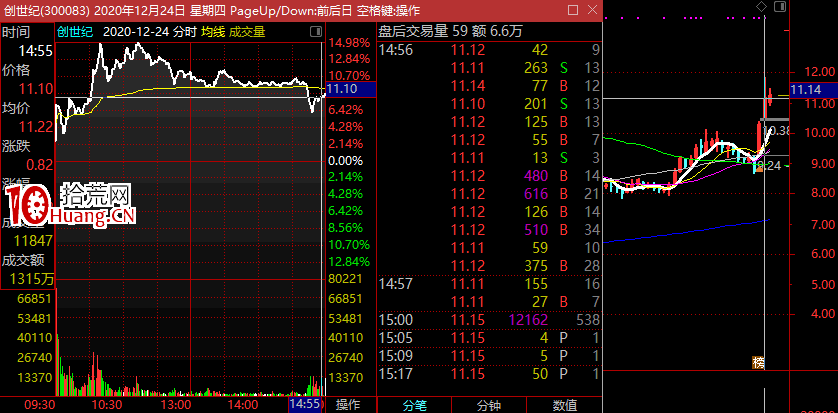Select the 15:00 row with volume 12162
This screenshot has height=413, width=838.
point(489,320)
